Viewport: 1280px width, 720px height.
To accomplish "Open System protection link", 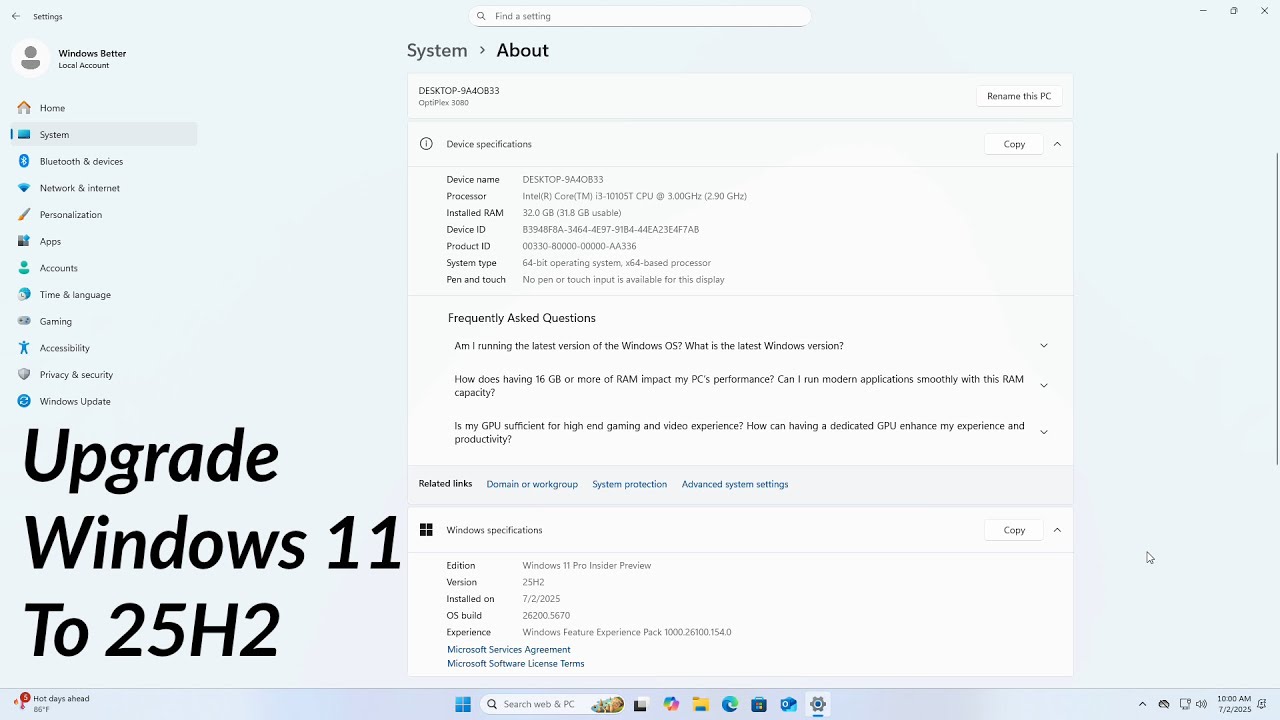I will coord(629,484).
